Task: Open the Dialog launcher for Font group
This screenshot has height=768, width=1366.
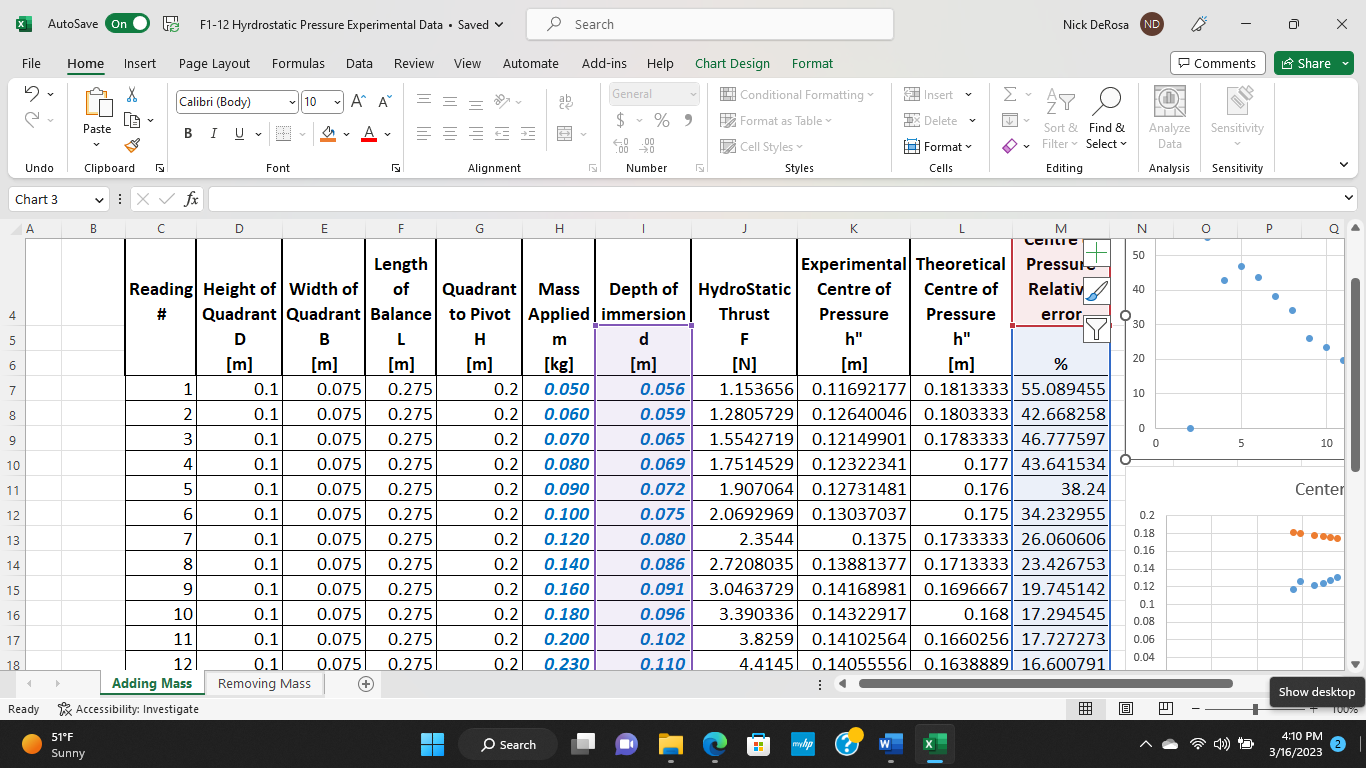Action: 395,168
